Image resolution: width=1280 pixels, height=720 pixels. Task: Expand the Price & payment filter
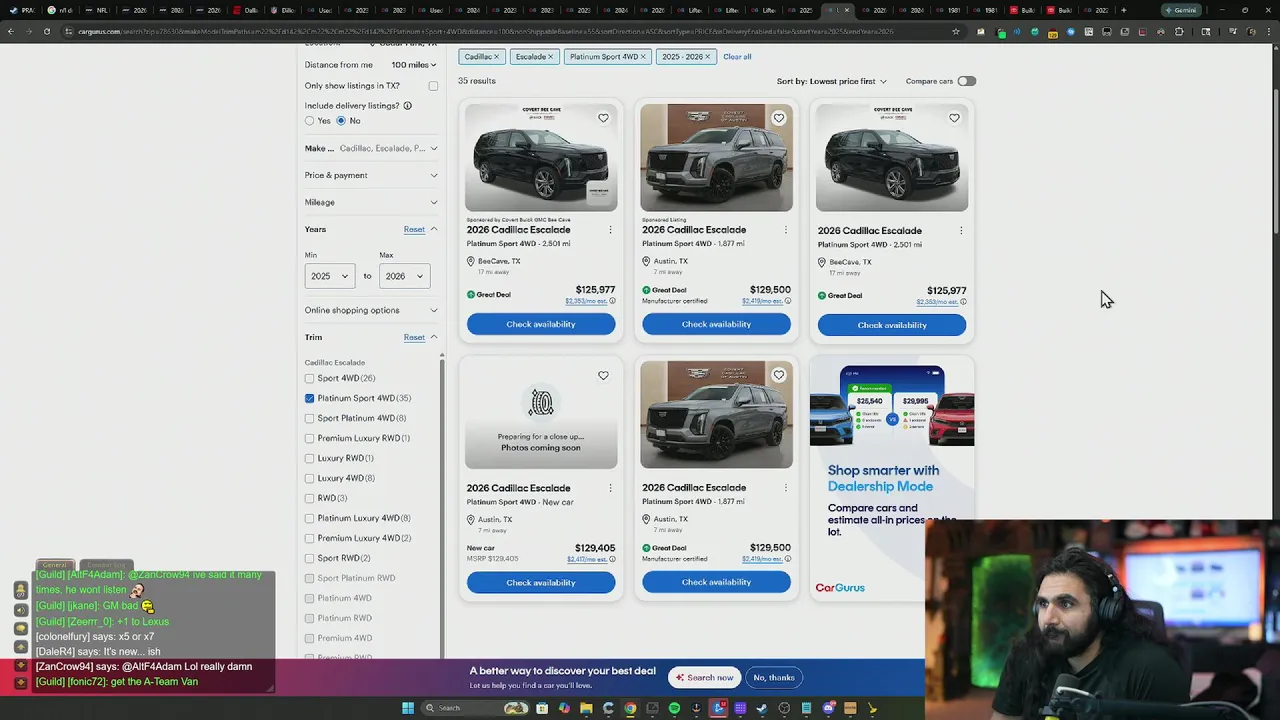pyautogui.click(x=371, y=175)
